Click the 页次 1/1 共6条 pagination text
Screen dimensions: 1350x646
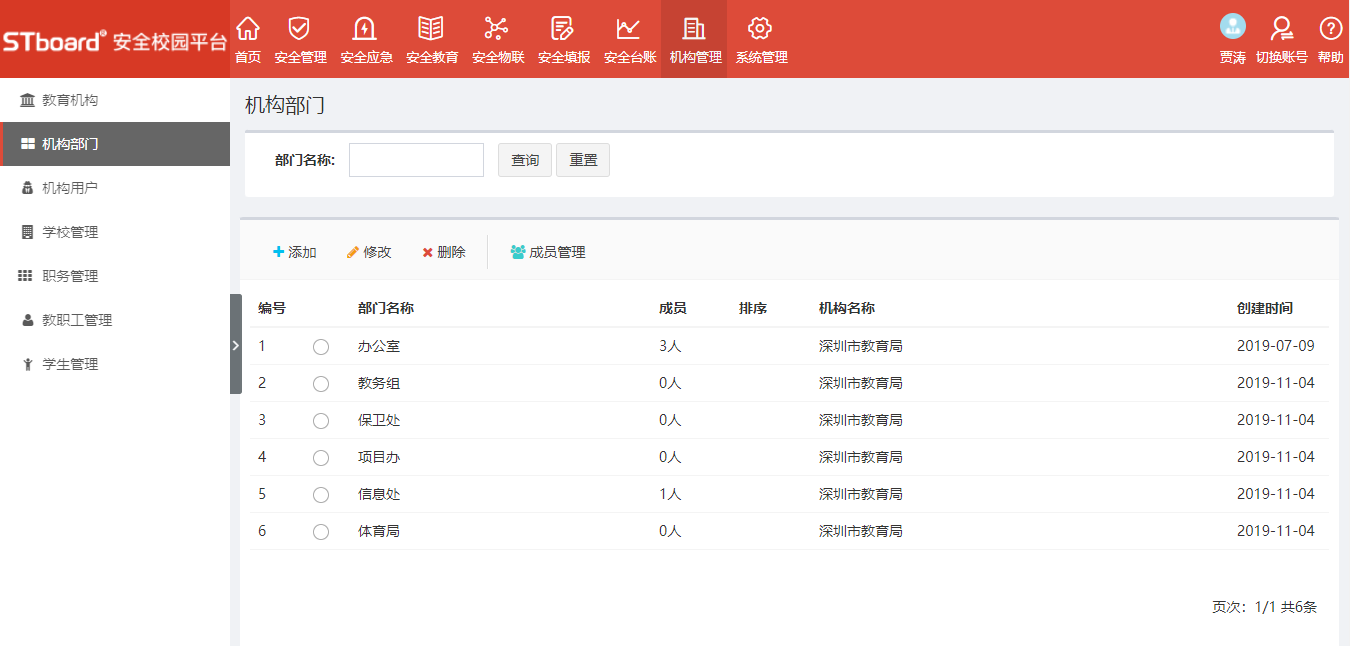pos(1264,606)
